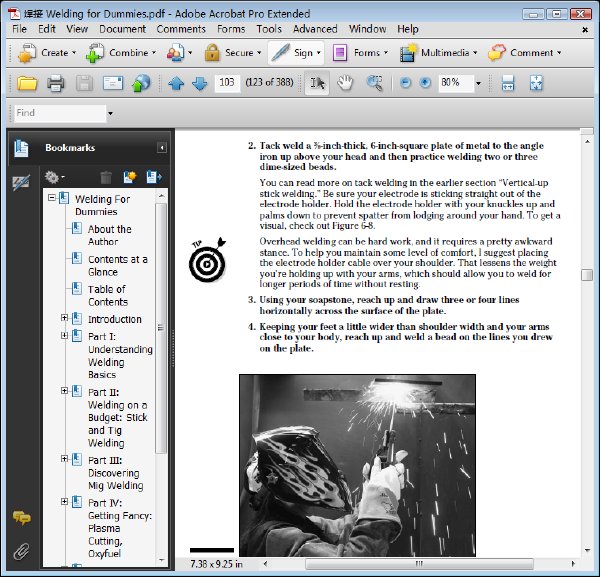Choose the Marquee Zoom tool
The width and height of the screenshot is (600, 577).
coord(374,83)
